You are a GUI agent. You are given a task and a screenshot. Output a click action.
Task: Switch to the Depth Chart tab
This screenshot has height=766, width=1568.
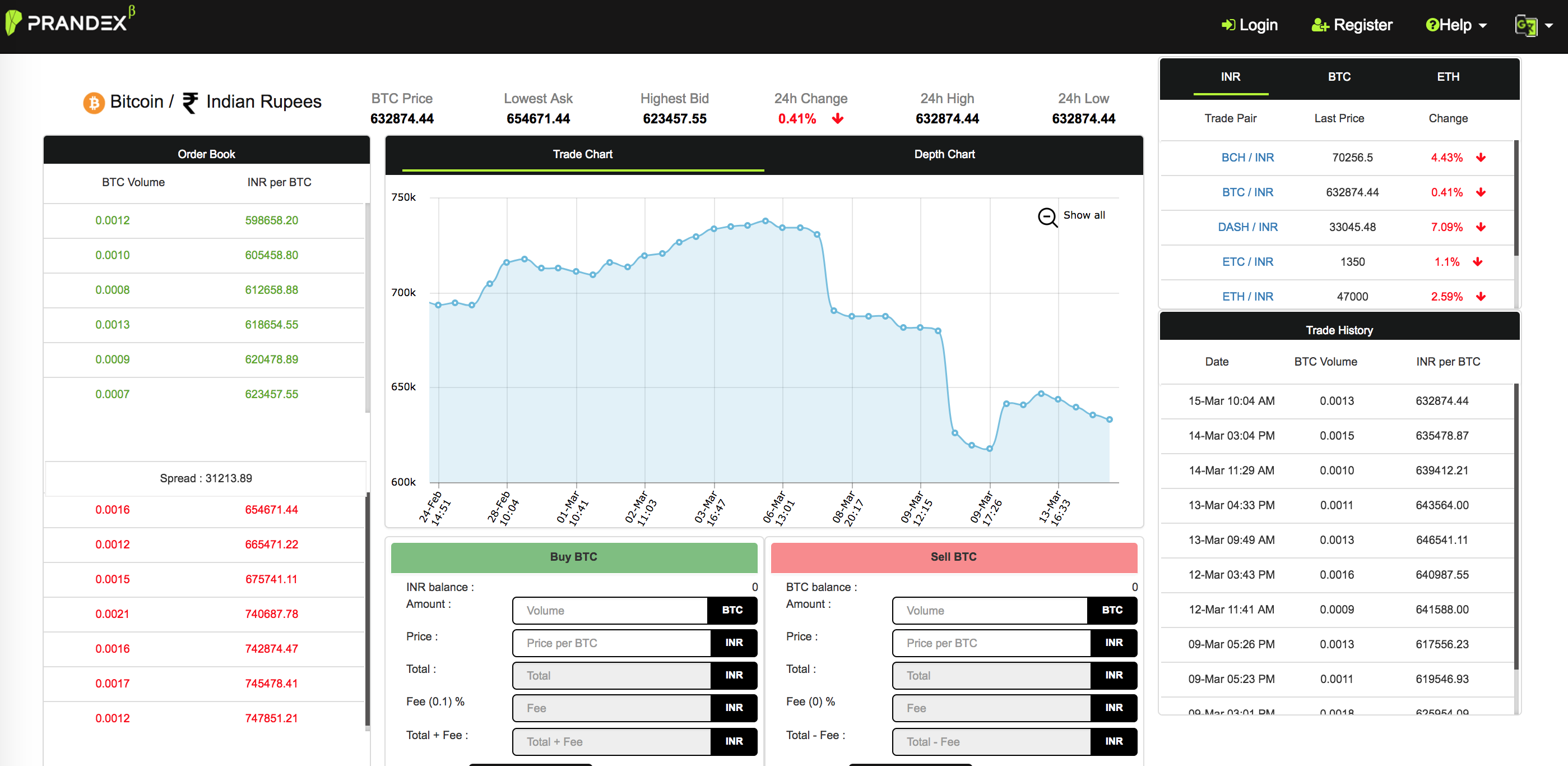[944, 154]
